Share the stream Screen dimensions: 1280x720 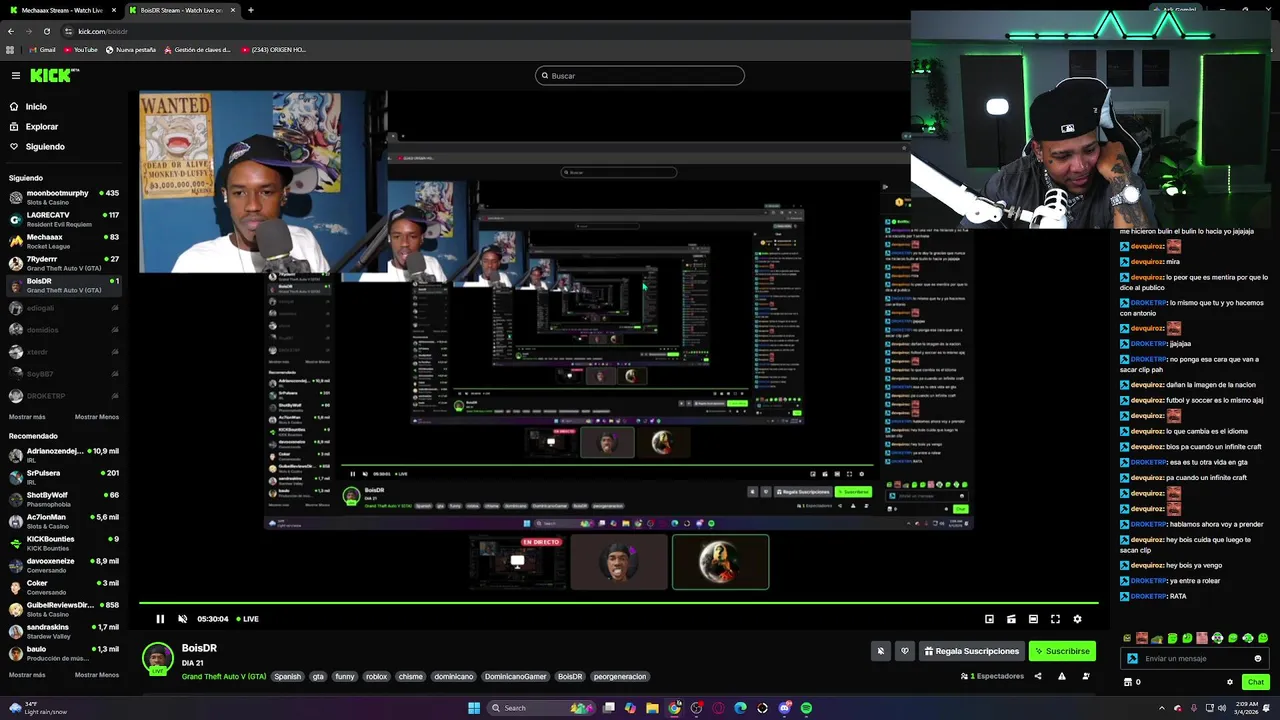coord(1037,676)
